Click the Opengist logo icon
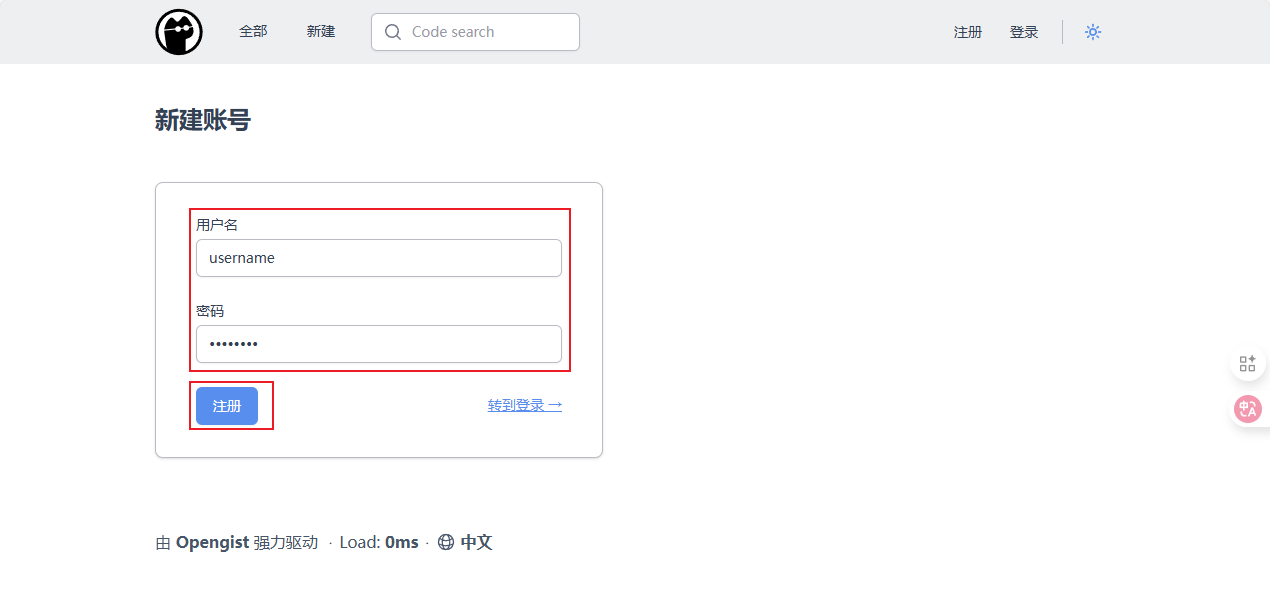1270x610 pixels. (179, 32)
